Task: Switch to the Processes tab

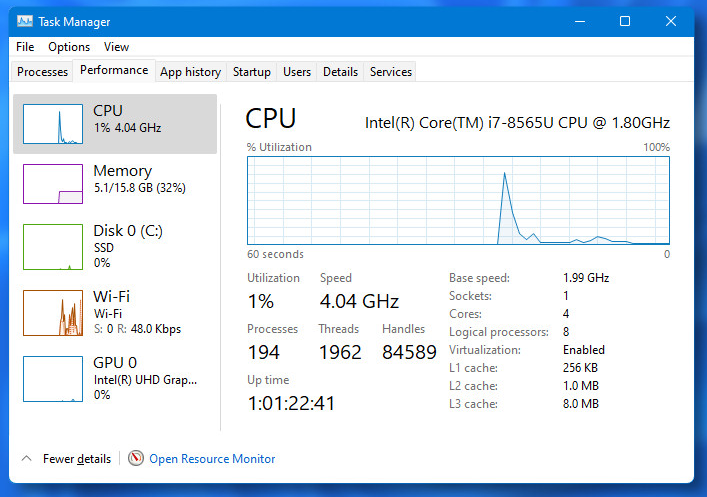Action: (42, 72)
